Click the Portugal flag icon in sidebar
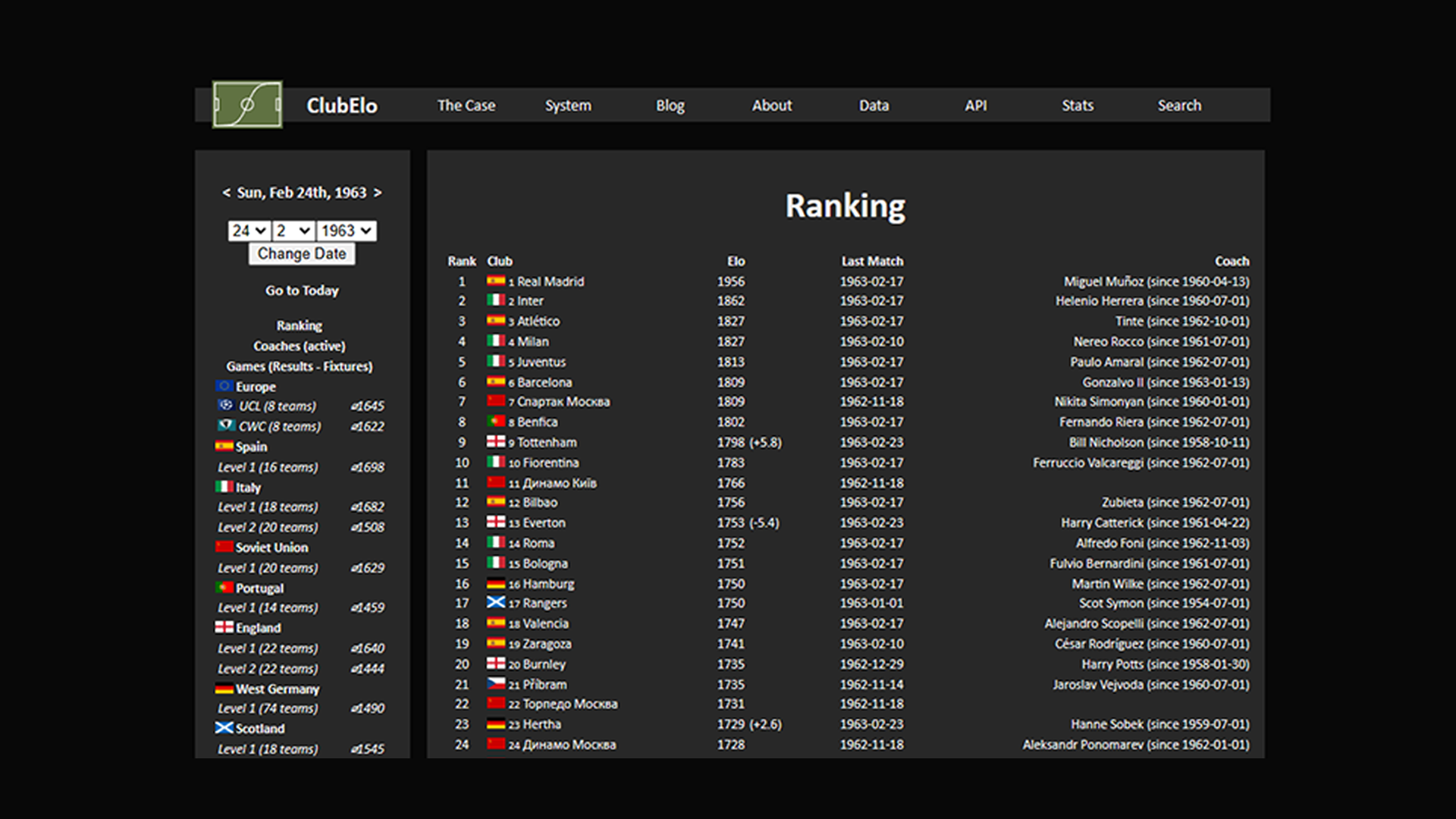 (x=224, y=588)
